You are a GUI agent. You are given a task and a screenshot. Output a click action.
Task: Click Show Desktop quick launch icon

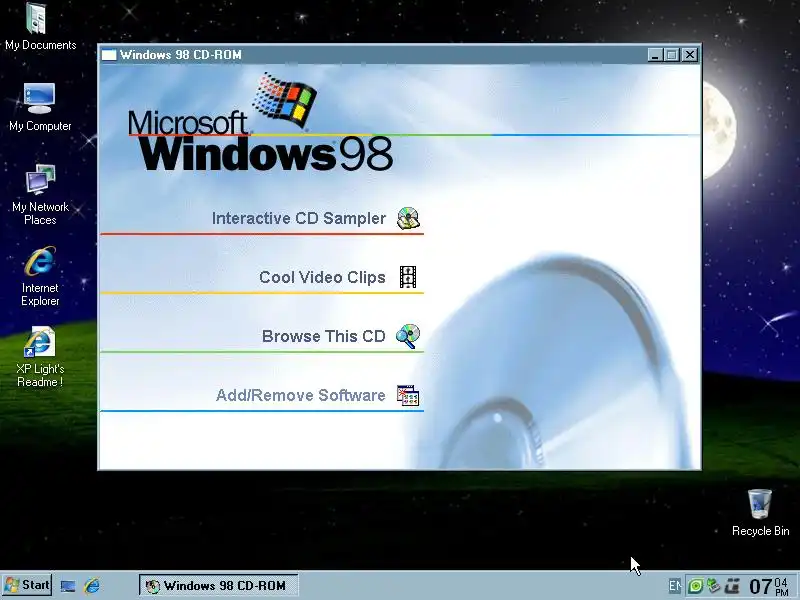[x=68, y=586]
